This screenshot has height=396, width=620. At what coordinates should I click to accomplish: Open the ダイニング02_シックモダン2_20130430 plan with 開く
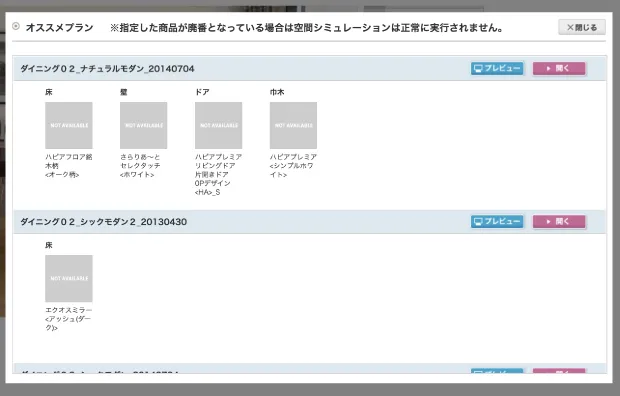point(559,222)
